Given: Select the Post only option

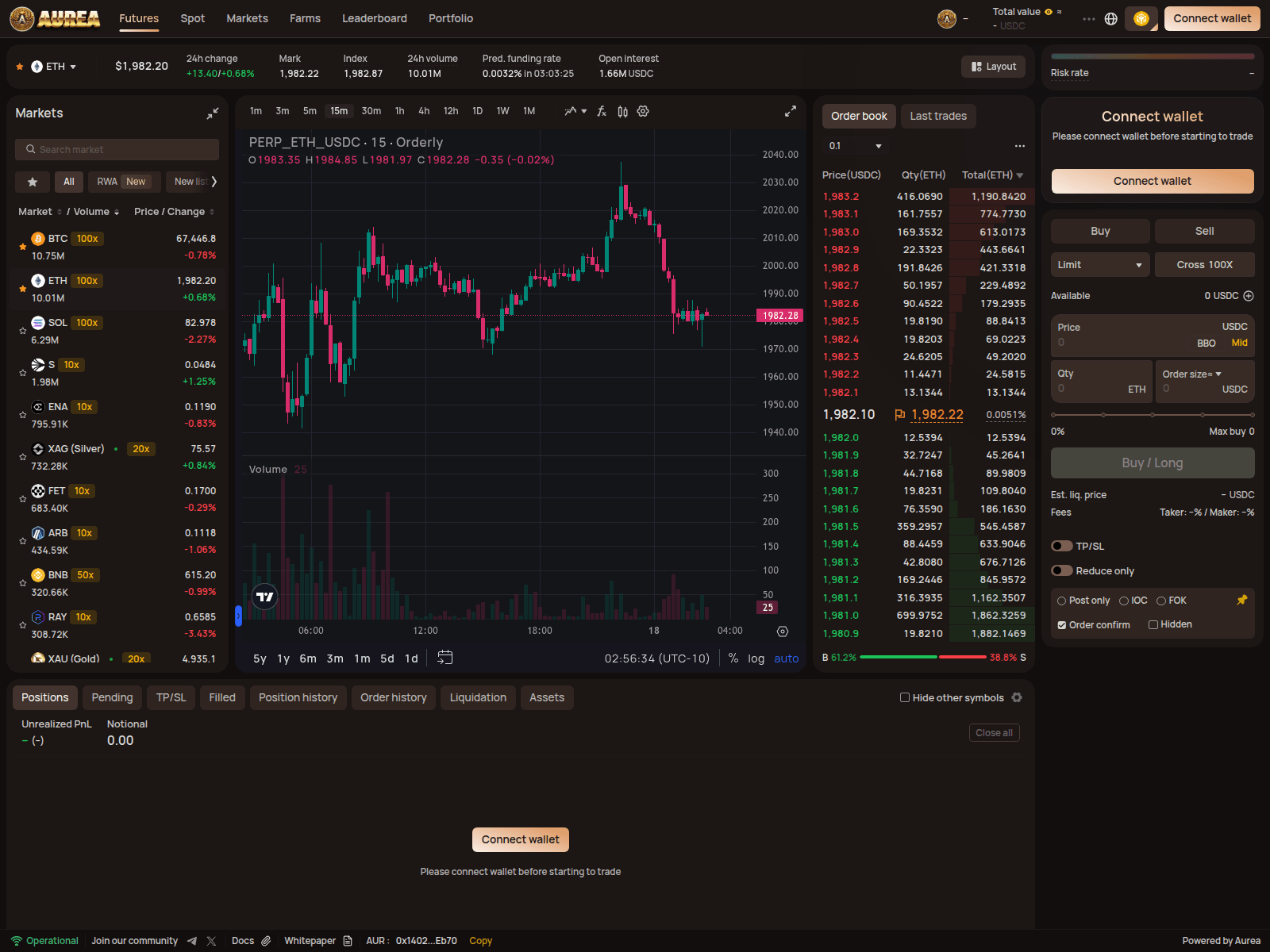Looking at the screenshot, I should (x=1062, y=601).
